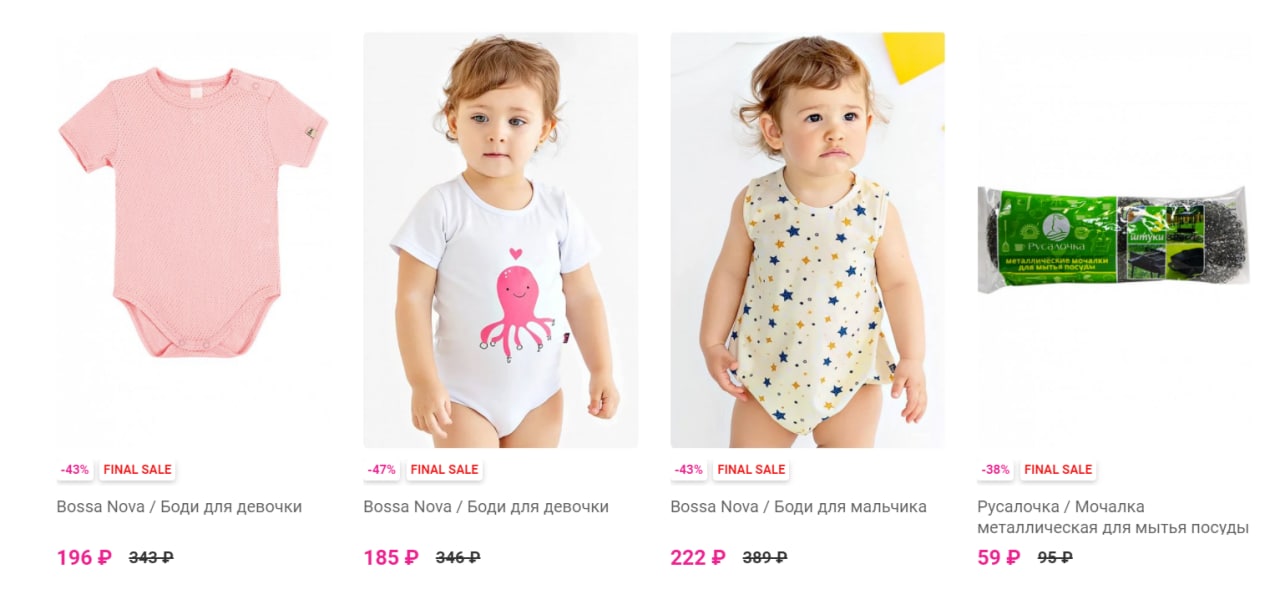Click the 59 ₽ sale price
This screenshot has height=599, width=1280.
coord(999,558)
